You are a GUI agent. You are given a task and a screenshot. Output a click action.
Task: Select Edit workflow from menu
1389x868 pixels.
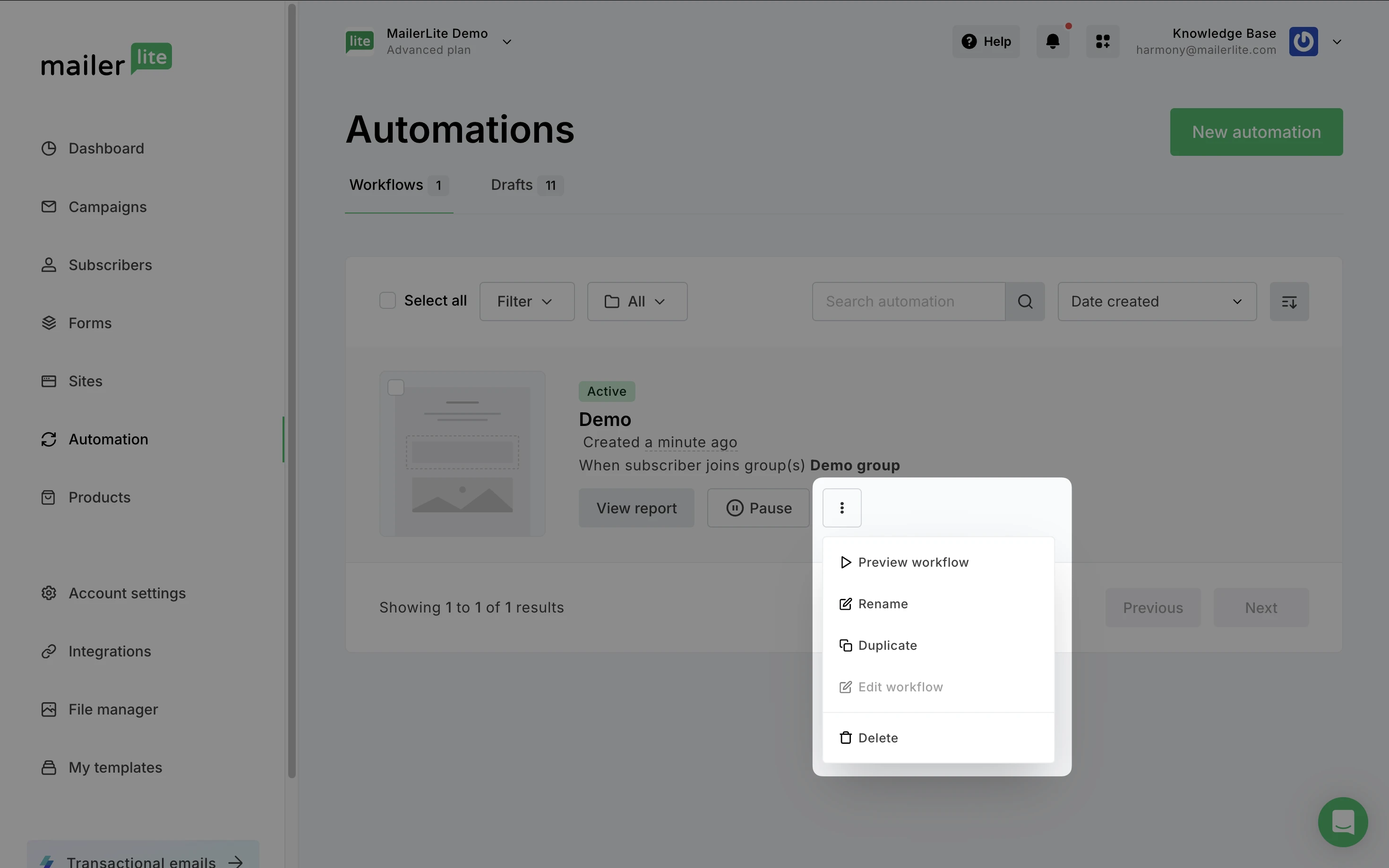(x=938, y=687)
